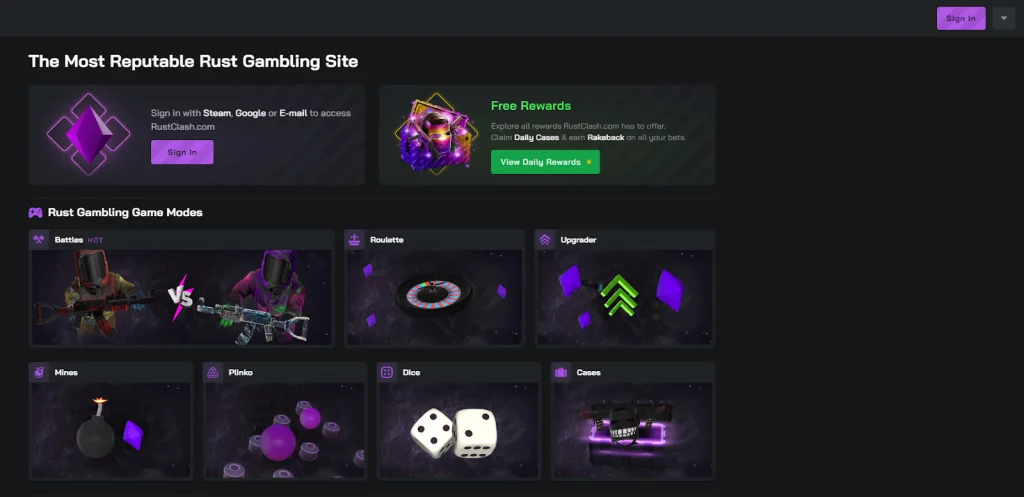This screenshot has width=1024, height=497.
Task: Click the Dice mode icon
Action: click(387, 372)
